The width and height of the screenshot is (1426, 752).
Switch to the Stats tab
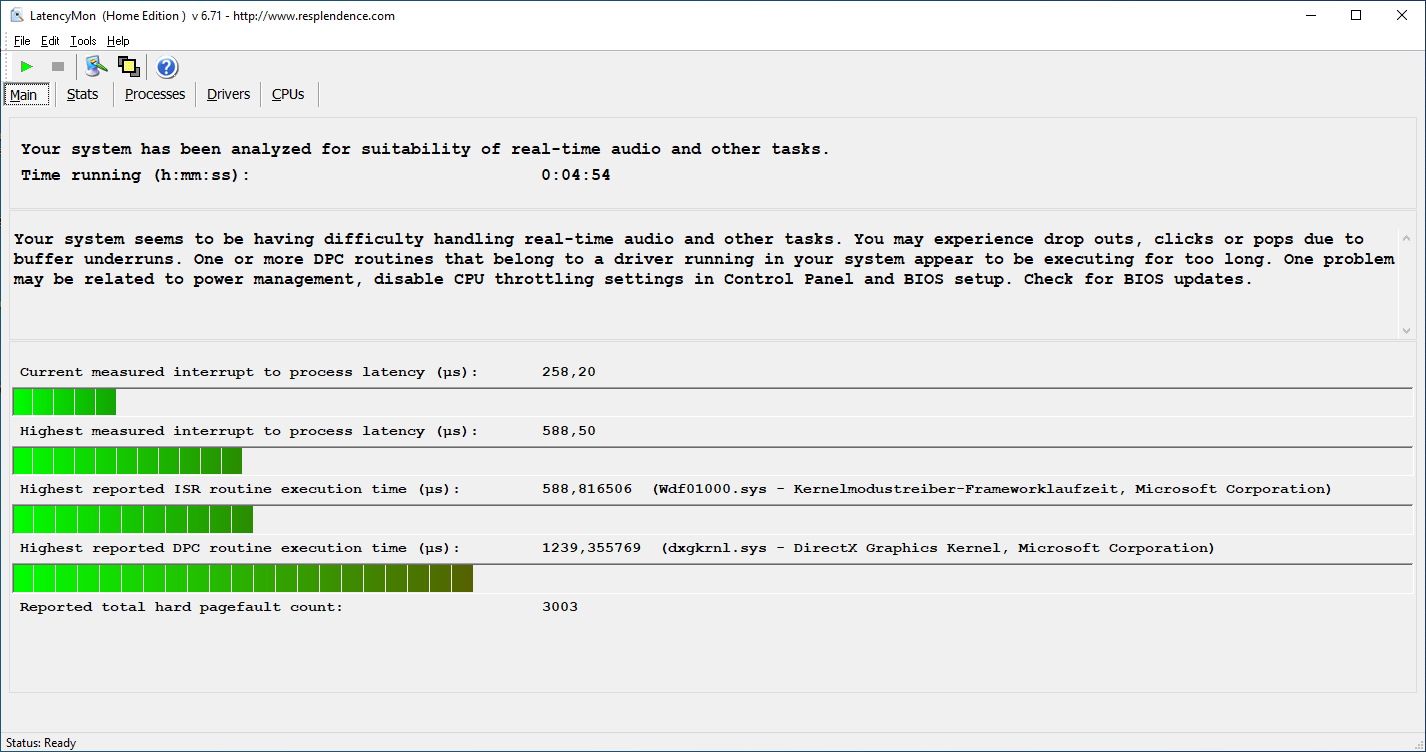pos(83,94)
